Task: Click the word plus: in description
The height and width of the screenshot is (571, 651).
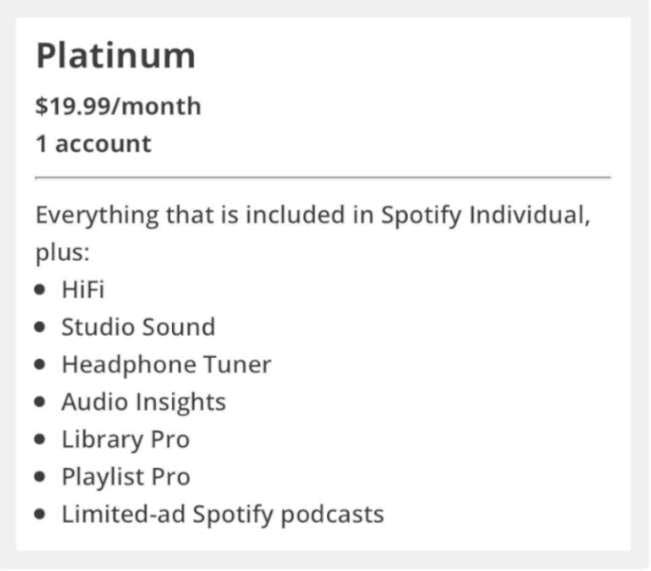Action: [x=63, y=252]
